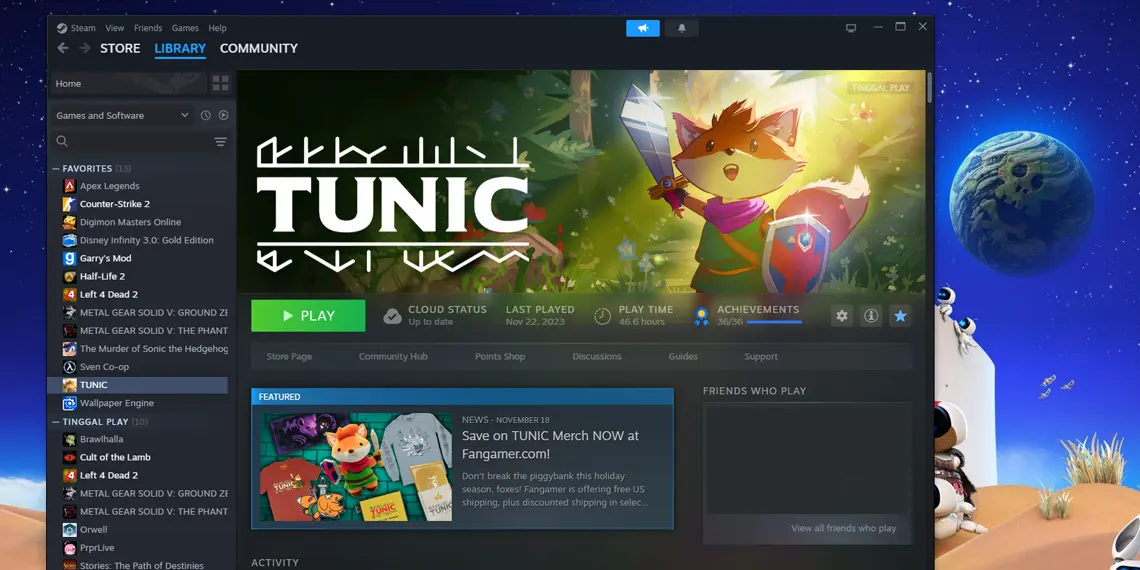Open TUNIC Store Page link
This screenshot has height=570, width=1140.
click(x=289, y=356)
